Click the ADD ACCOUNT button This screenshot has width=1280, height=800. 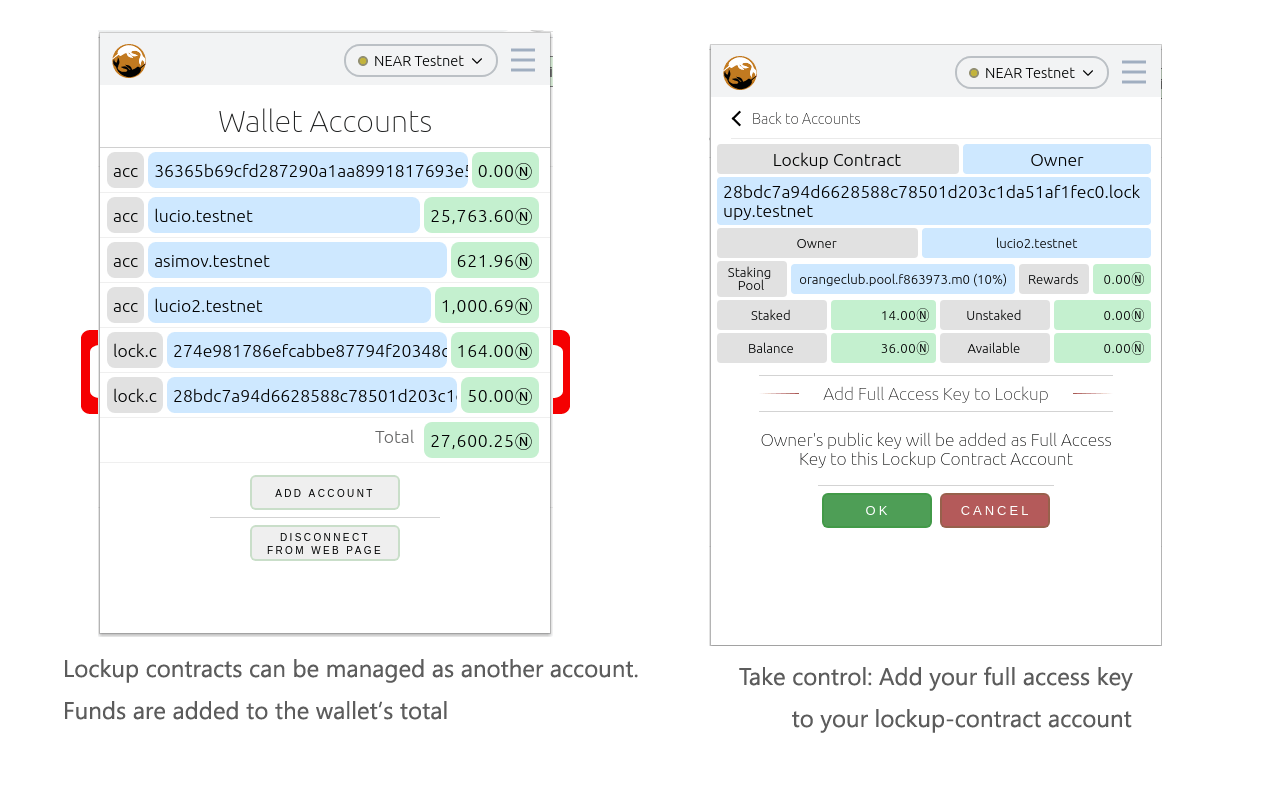(x=325, y=493)
